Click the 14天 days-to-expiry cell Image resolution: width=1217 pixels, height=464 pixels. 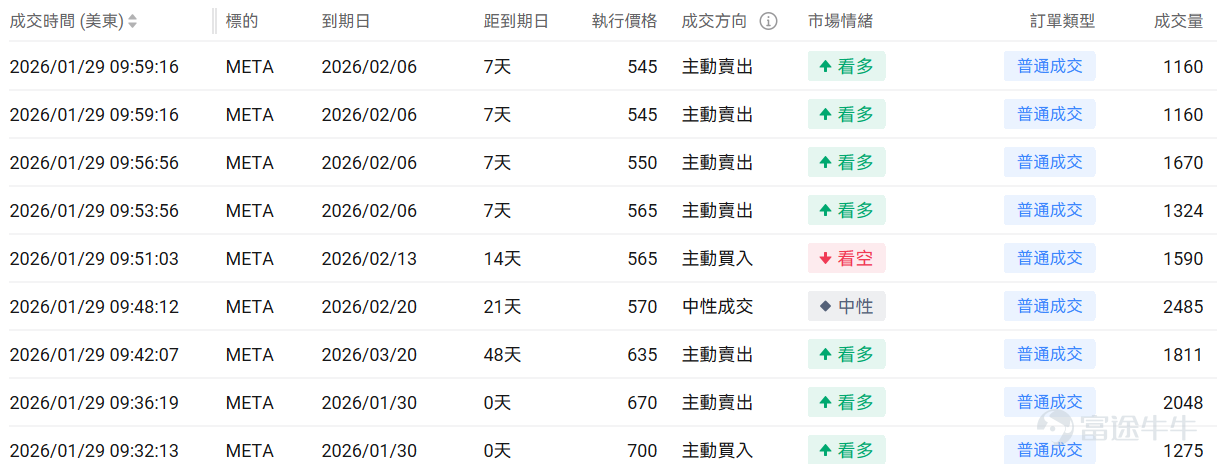pyautogui.click(x=502, y=259)
